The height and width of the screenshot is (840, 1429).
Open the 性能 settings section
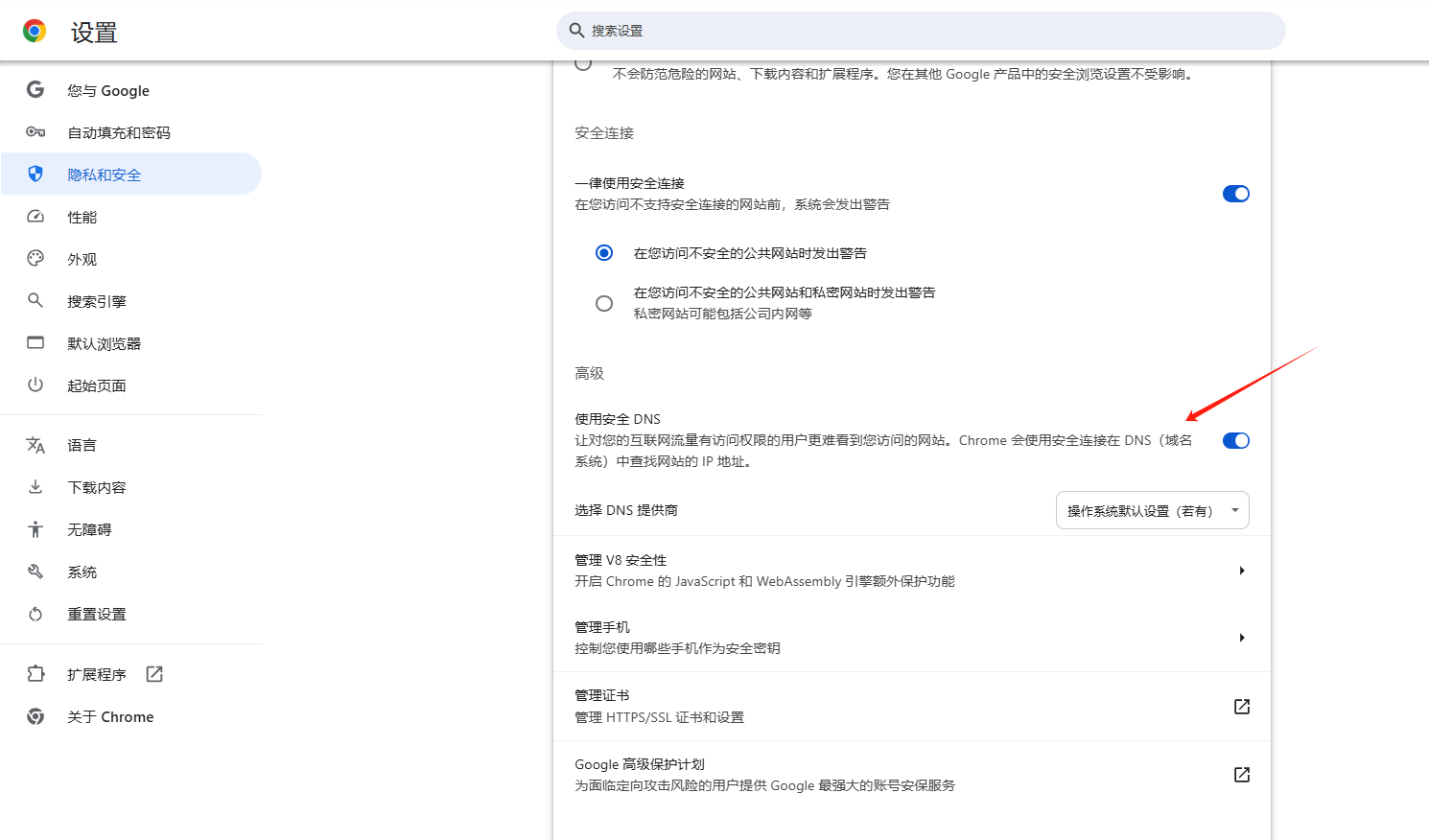click(x=131, y=217)
